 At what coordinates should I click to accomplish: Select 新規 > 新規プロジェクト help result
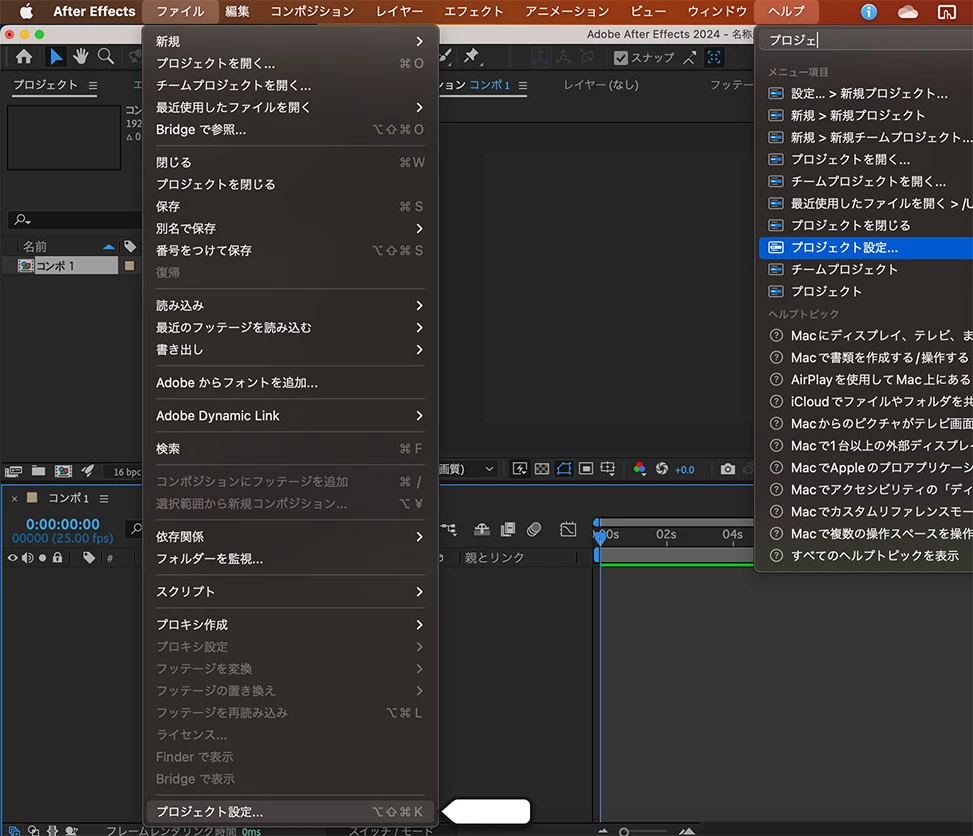[x=866, y=115]
